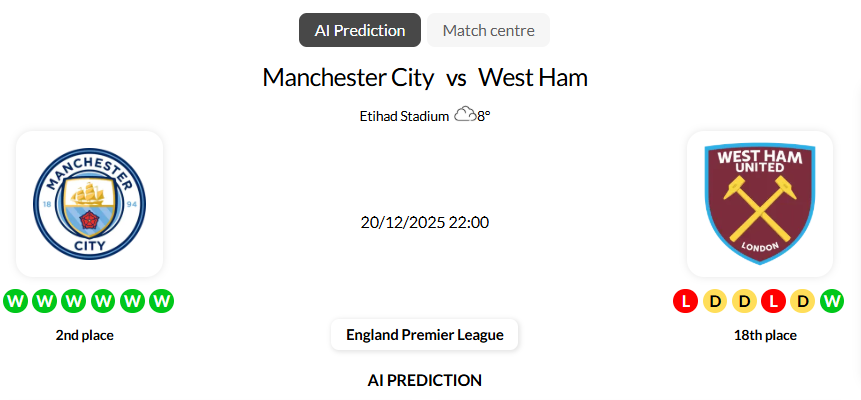This screenshot has height=400, width=861.
Task: Click the Manchester City name in the title
Action: (348, 77)
